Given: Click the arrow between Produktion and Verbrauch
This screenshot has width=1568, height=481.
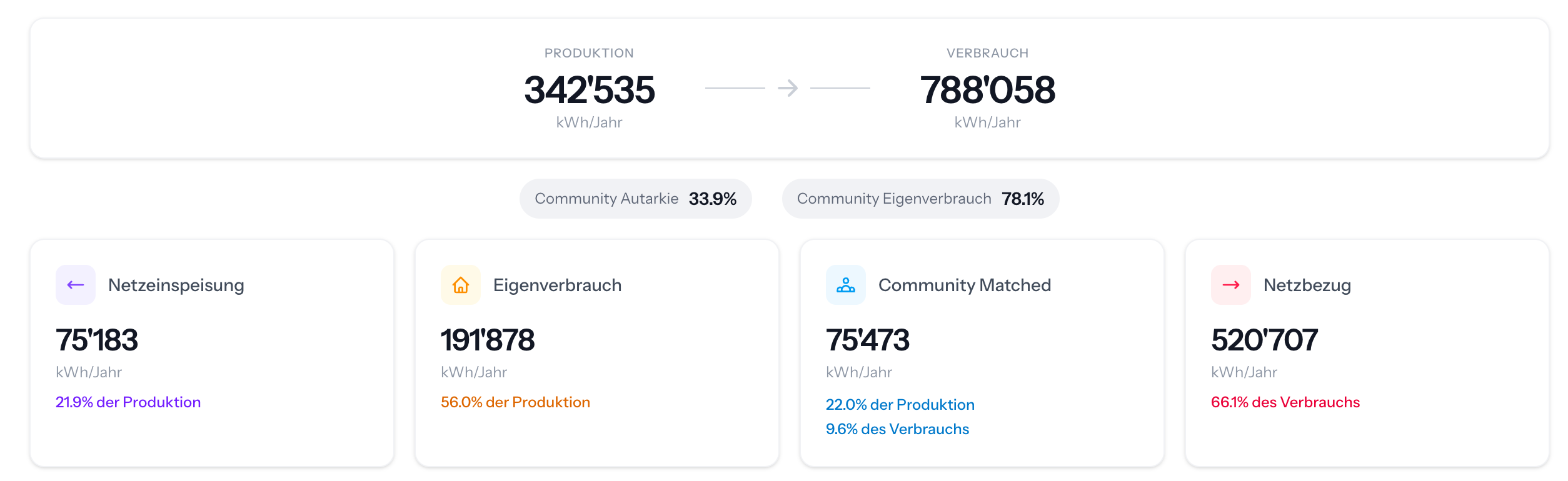Looking at the screenshot, I should pyautogui.click(x=788, y=88).
